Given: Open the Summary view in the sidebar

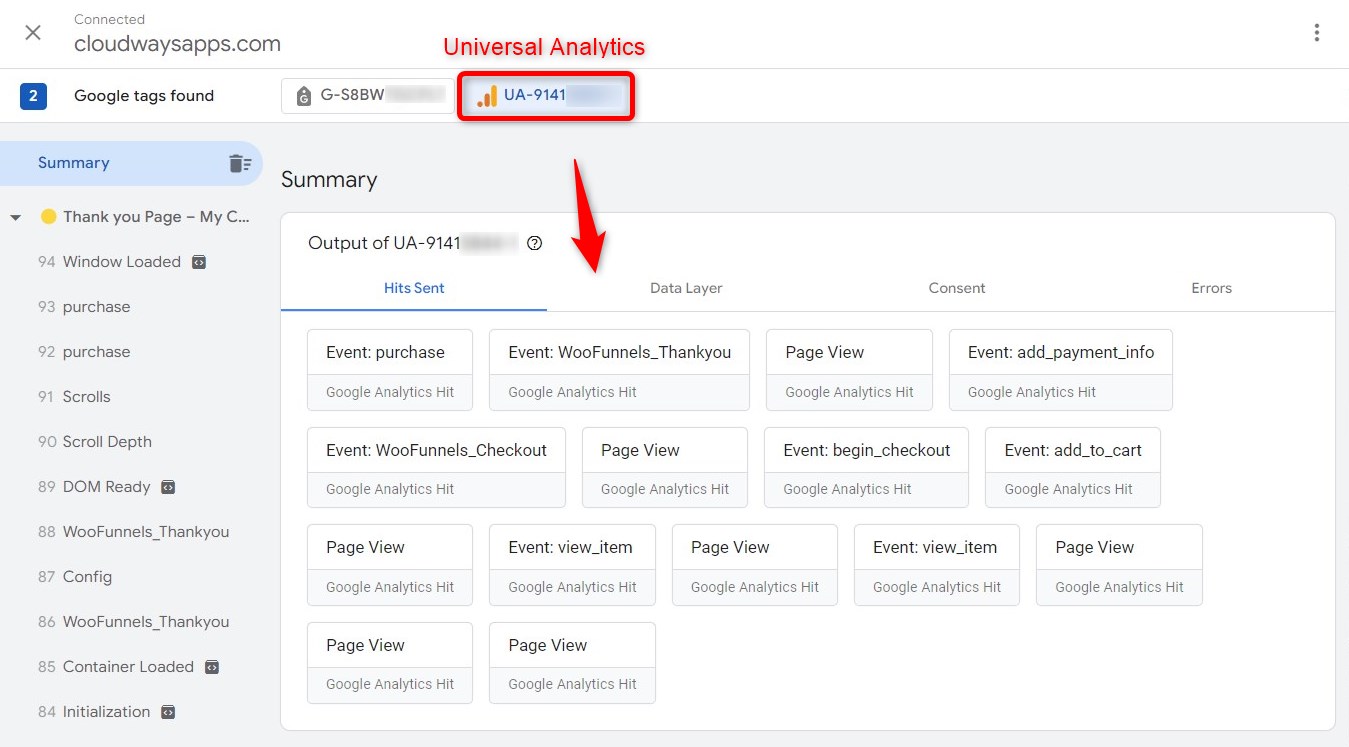Looking at the screenshot, I should 72,162.
